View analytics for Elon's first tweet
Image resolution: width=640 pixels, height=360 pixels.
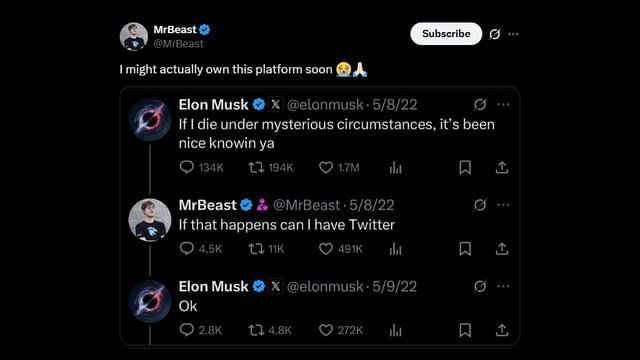tap(396, 167)
